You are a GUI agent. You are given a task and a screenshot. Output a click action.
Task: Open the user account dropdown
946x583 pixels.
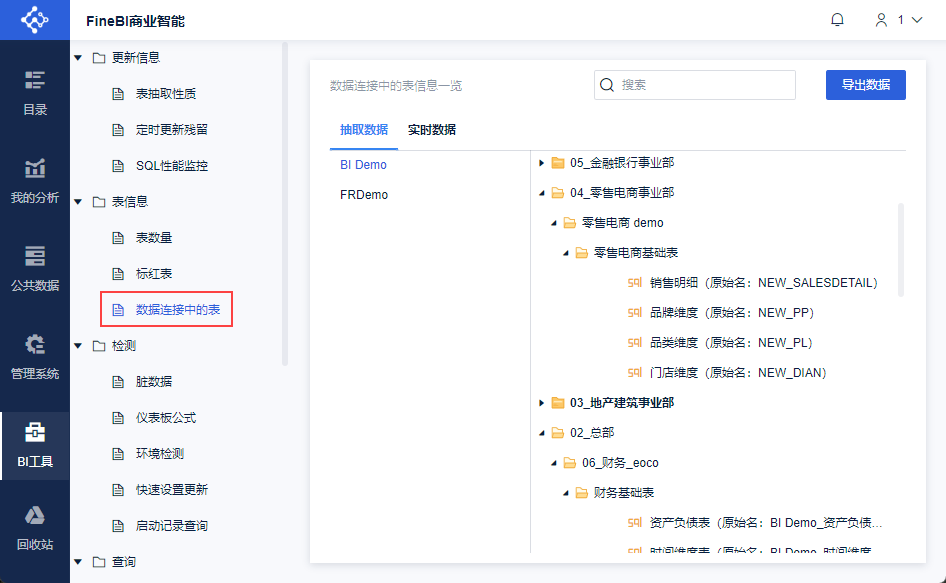(897, 20)
